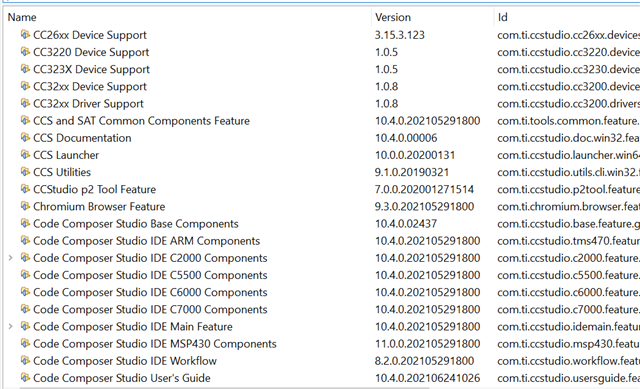The height and width of the screenshot is (389, 640).
Task: Click version 7.0.0.202001271514 cell
Action: [x=424, y=189]
